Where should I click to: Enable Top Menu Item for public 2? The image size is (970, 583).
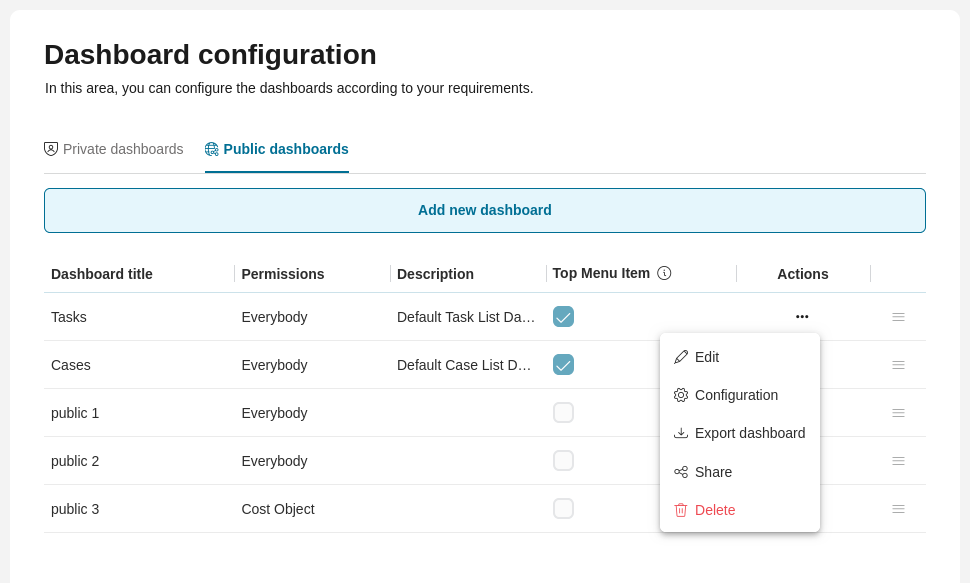click(563, 460)
